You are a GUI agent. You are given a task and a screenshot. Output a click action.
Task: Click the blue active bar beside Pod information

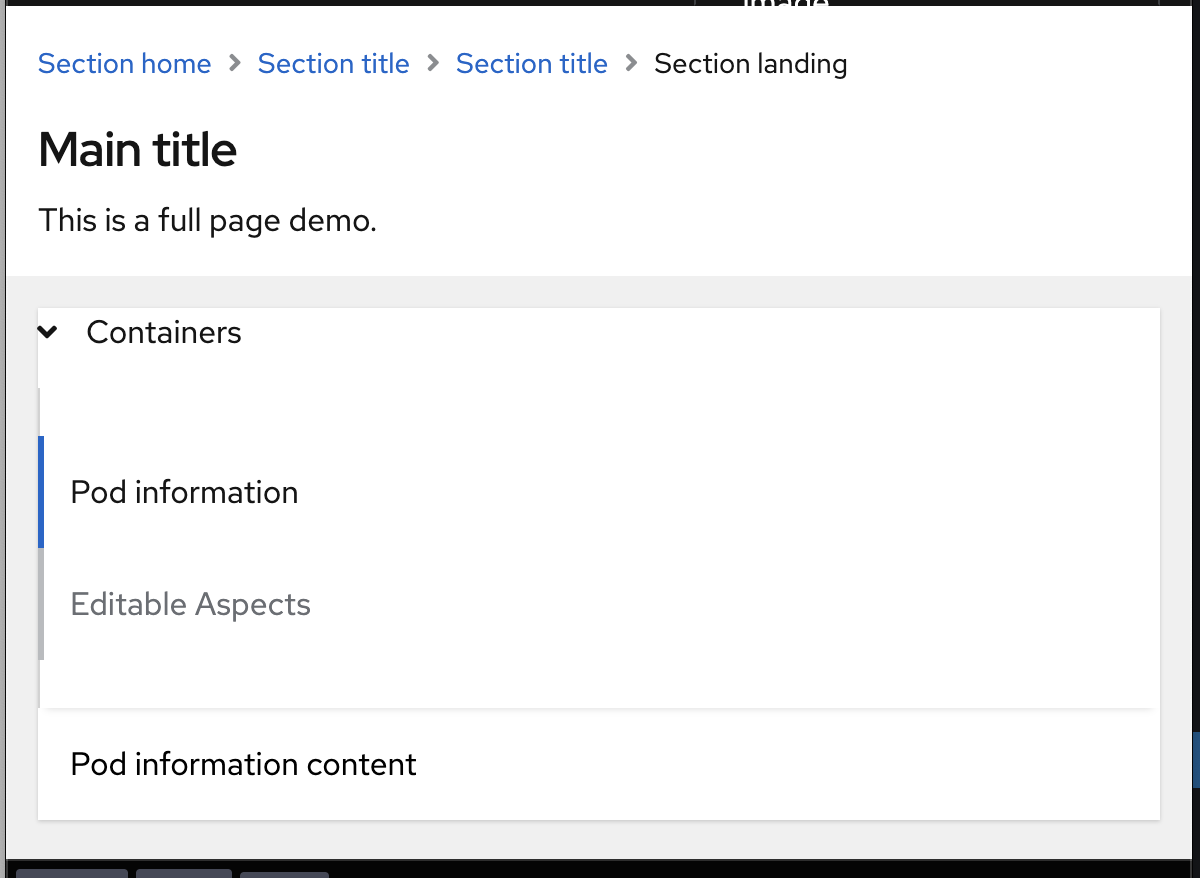pyautogui.click(x=41, y=492)
